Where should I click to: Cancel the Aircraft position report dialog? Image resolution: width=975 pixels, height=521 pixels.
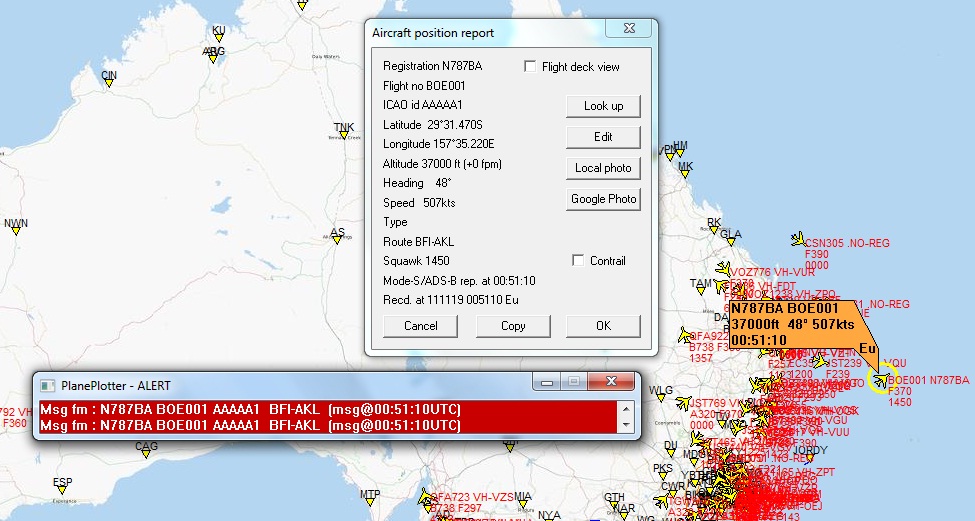pyautogui.click(x=420, y=326)
